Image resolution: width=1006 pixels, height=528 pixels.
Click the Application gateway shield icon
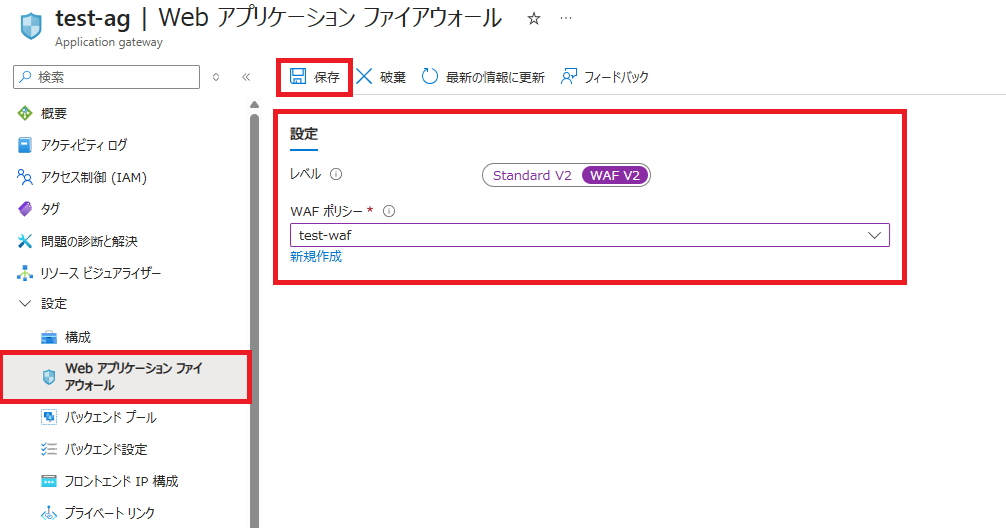[31, 26]
